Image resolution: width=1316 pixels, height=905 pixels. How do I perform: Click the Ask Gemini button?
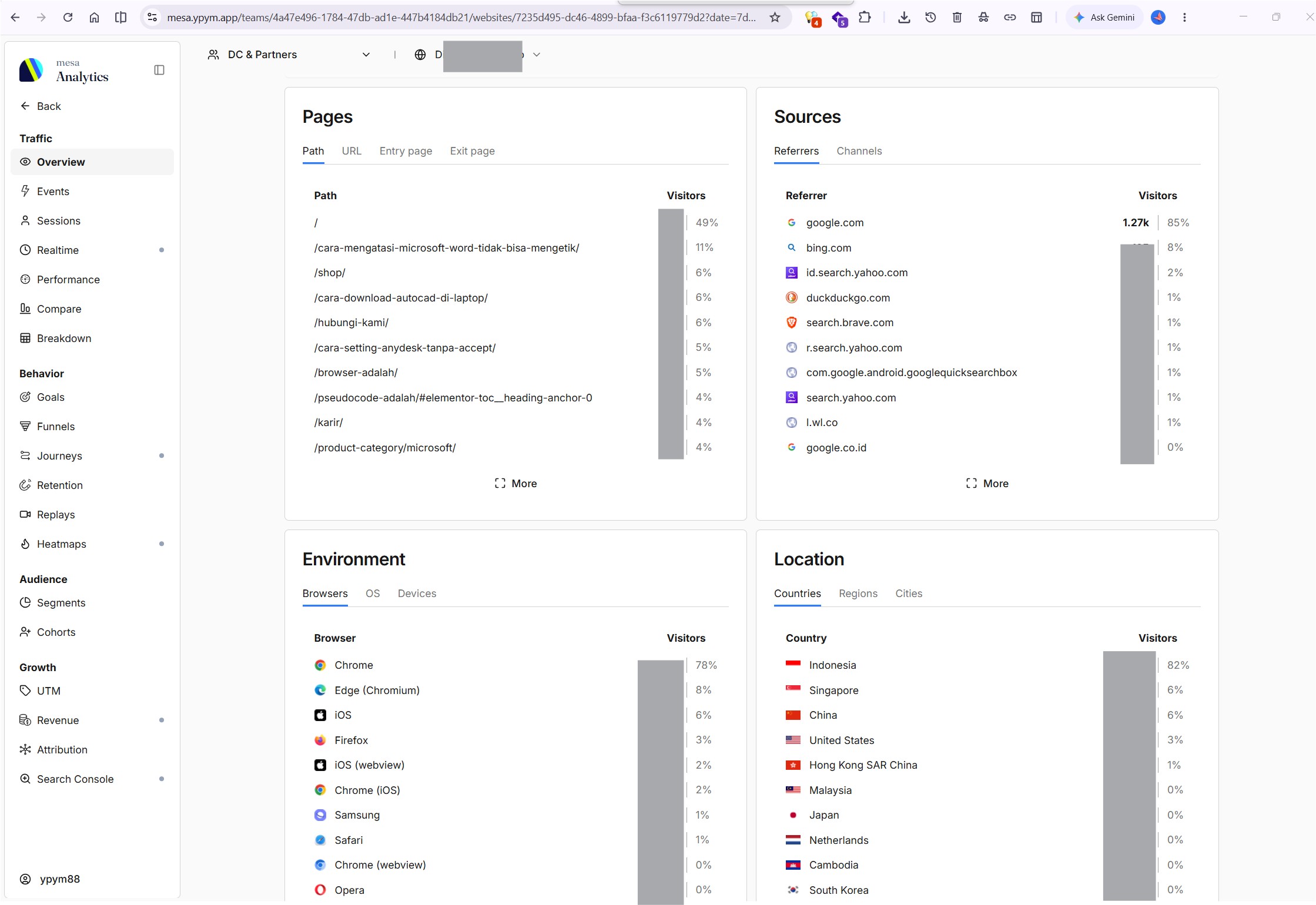[x=1104, y=18]
